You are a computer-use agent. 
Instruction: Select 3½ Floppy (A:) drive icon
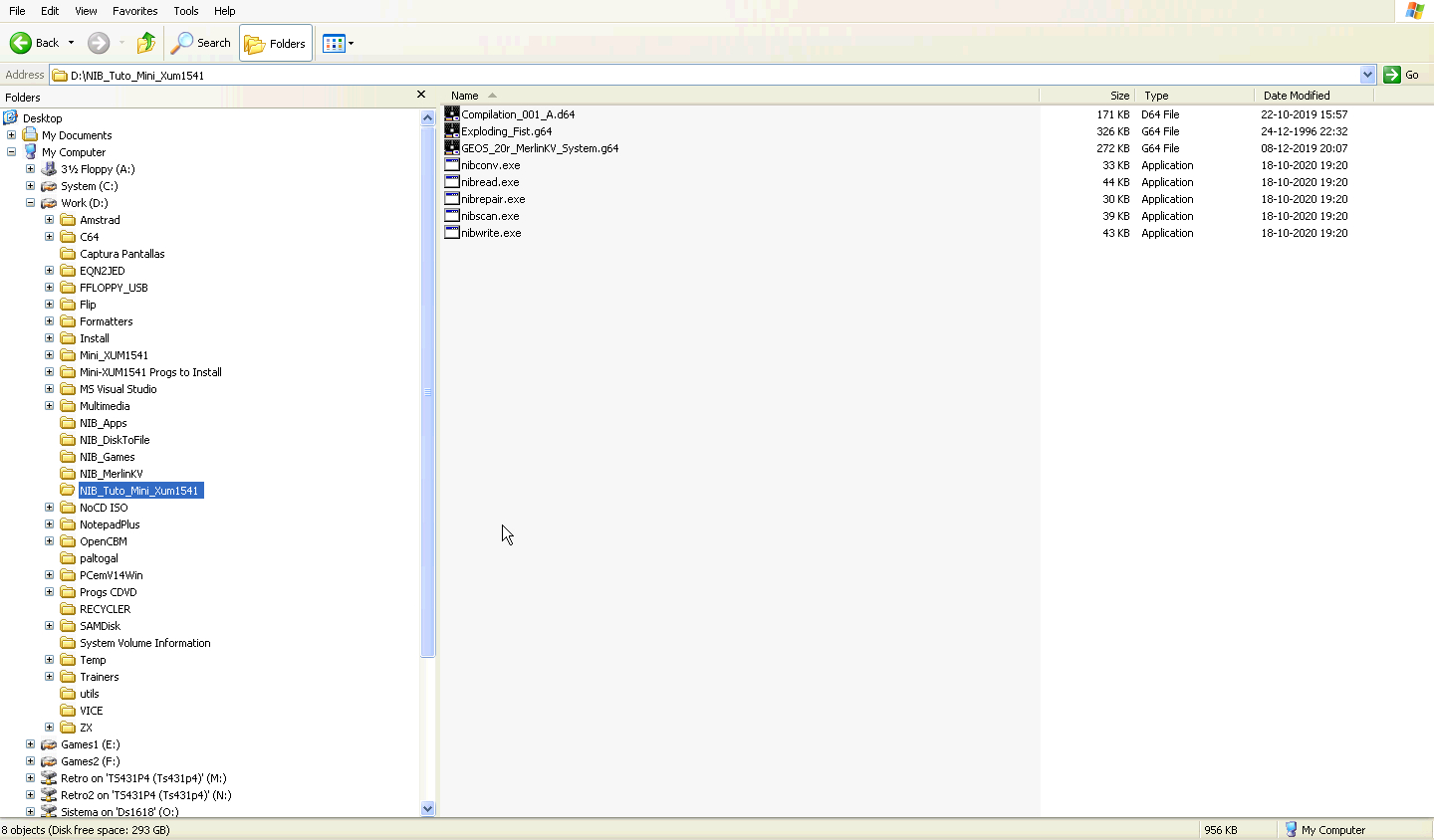coord(49,169)
